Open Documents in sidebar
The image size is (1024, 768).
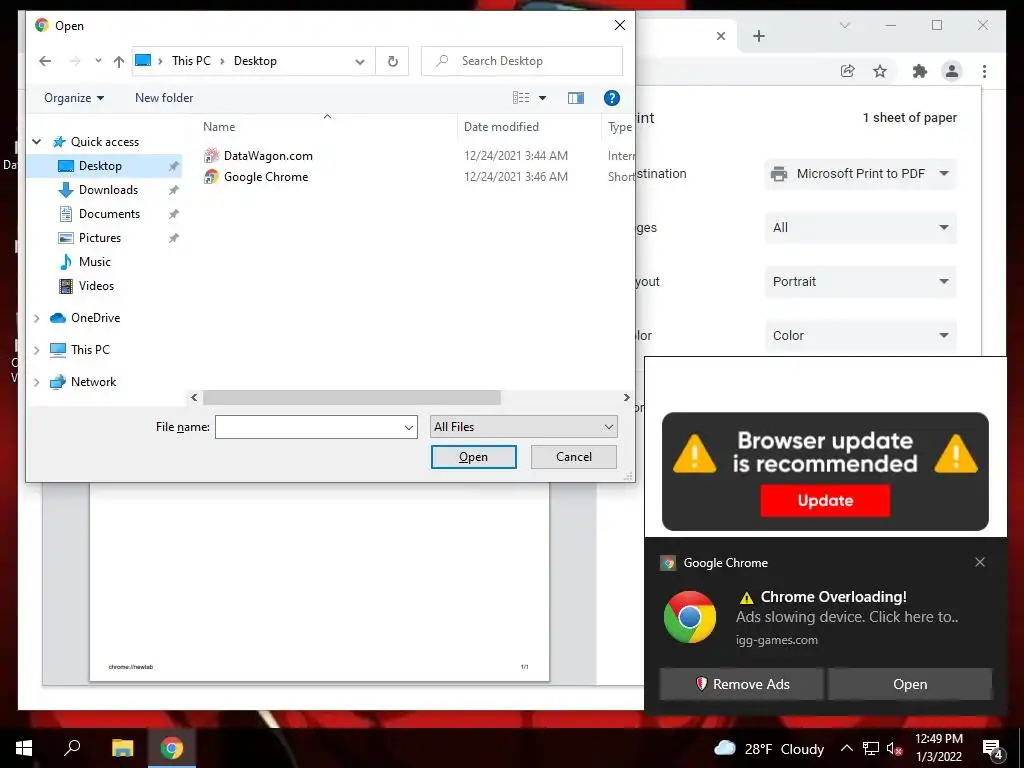[109, 214]
